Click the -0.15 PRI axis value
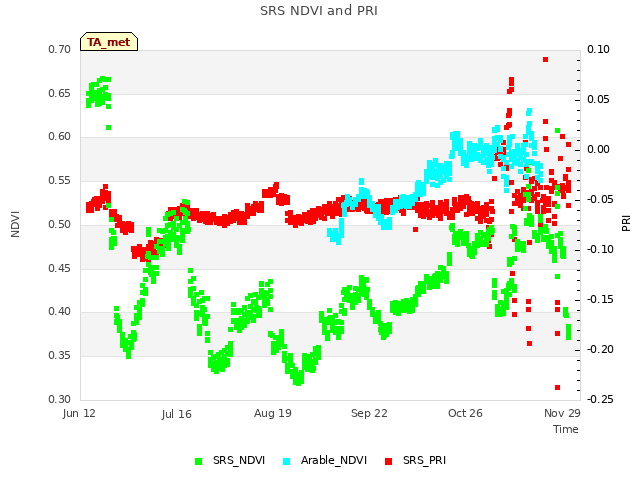Screen dimensions: 640x480 tap(600, 300)
